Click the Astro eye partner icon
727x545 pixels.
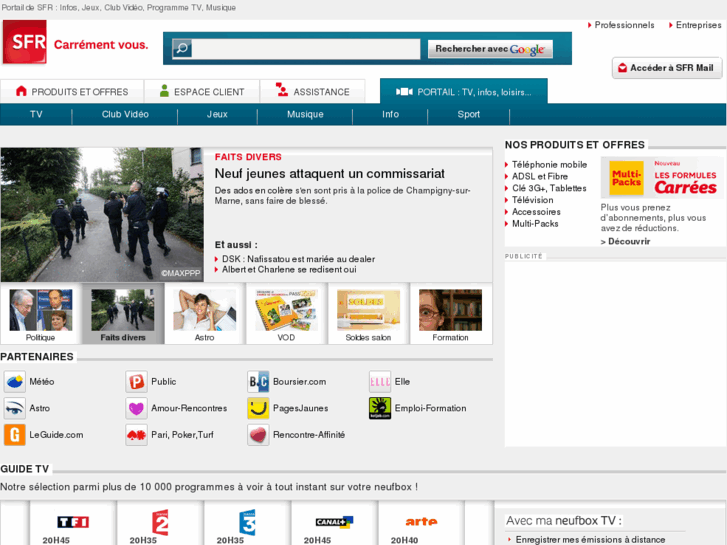(x=14, y=408)
